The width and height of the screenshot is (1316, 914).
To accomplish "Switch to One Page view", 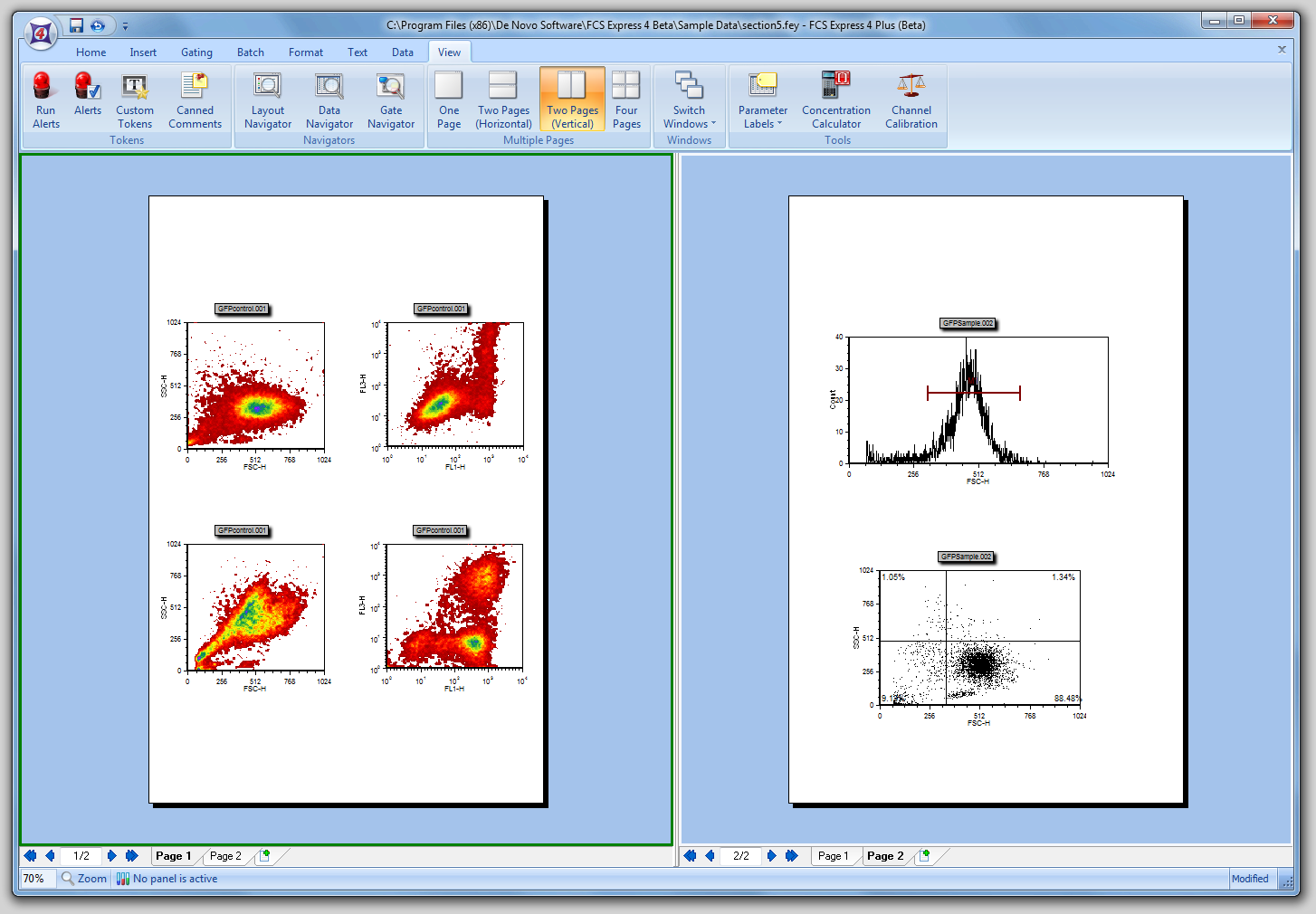I will click(449, 100).
